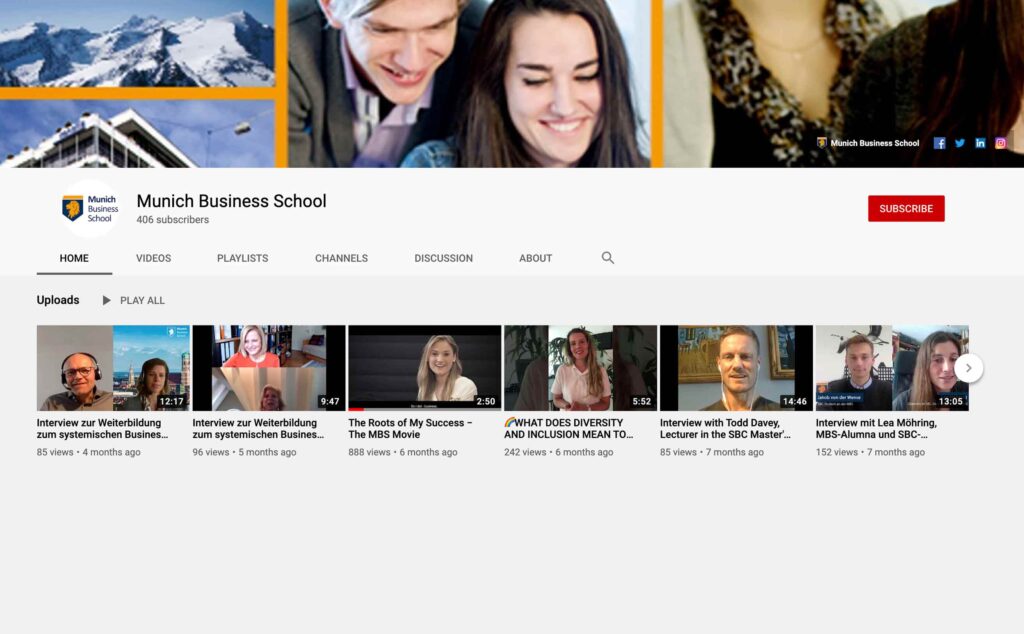1024x634 pixels.
Task: Open the Discussion tab
Action: pyautogui.click(x=443, y=259)
